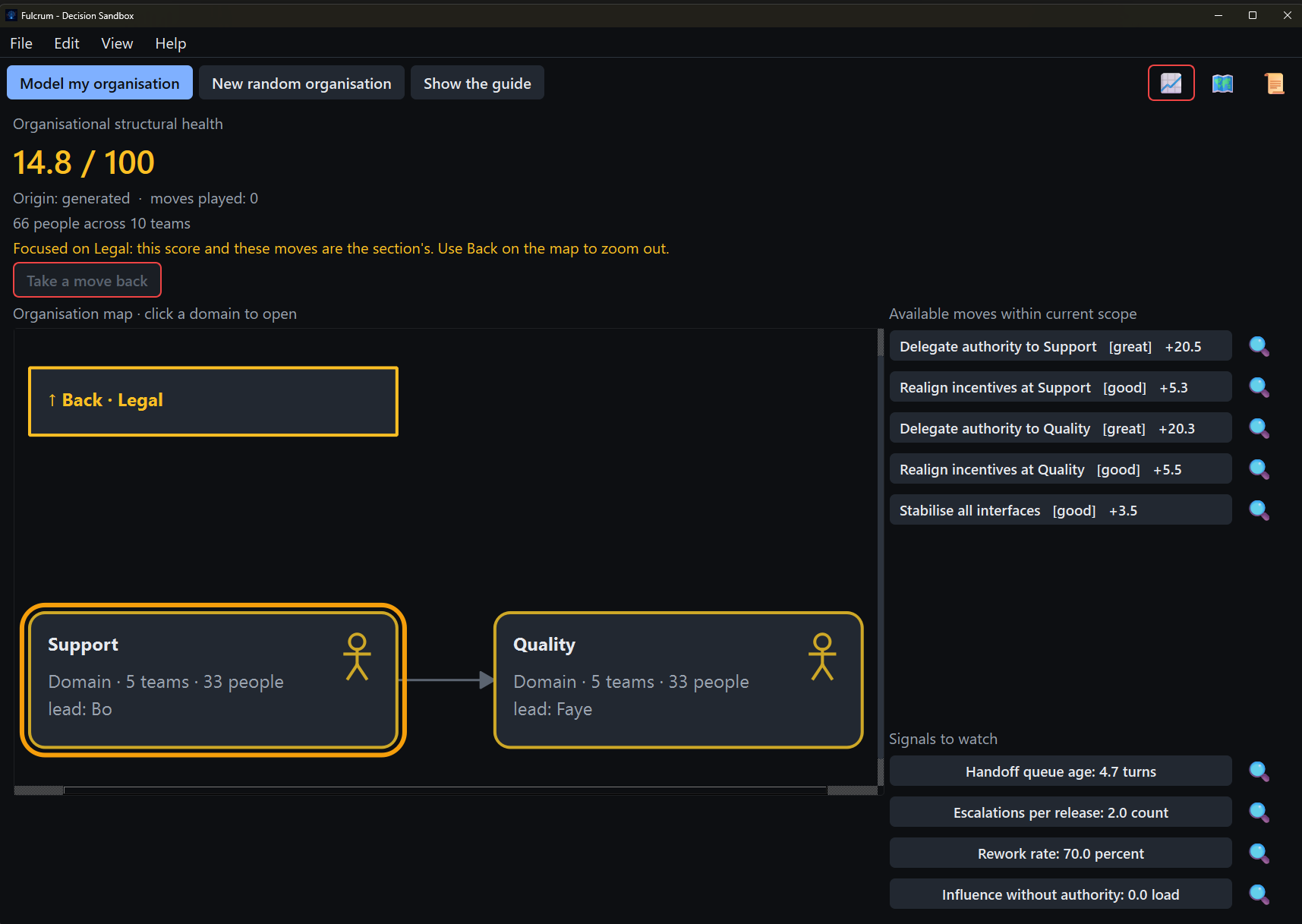Click 'Signals to watch' heading
Image resolution: width=1302 pixels, height=924 pixels.
[943, 739]
